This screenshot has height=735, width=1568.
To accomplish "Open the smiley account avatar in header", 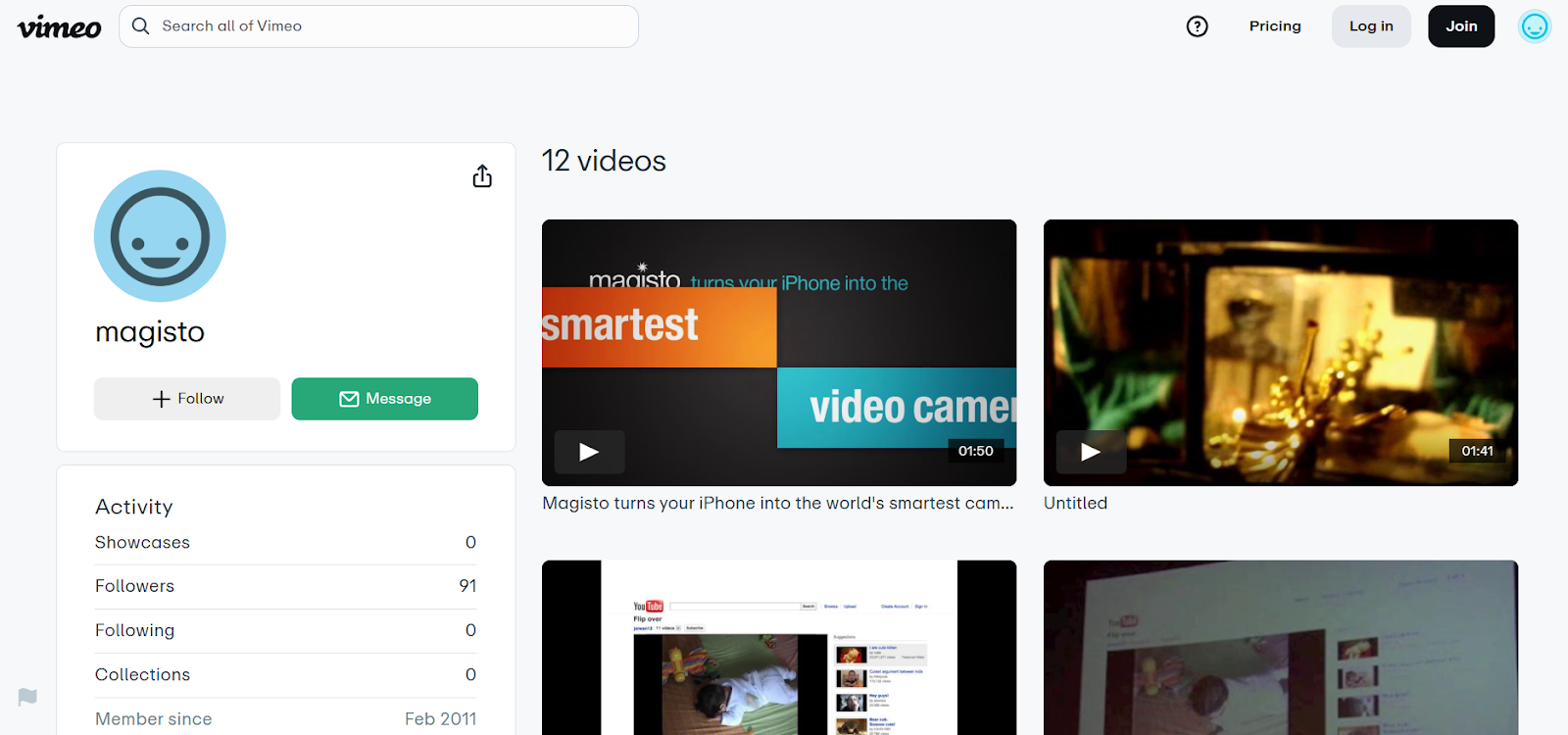I will coord(1535,26).
